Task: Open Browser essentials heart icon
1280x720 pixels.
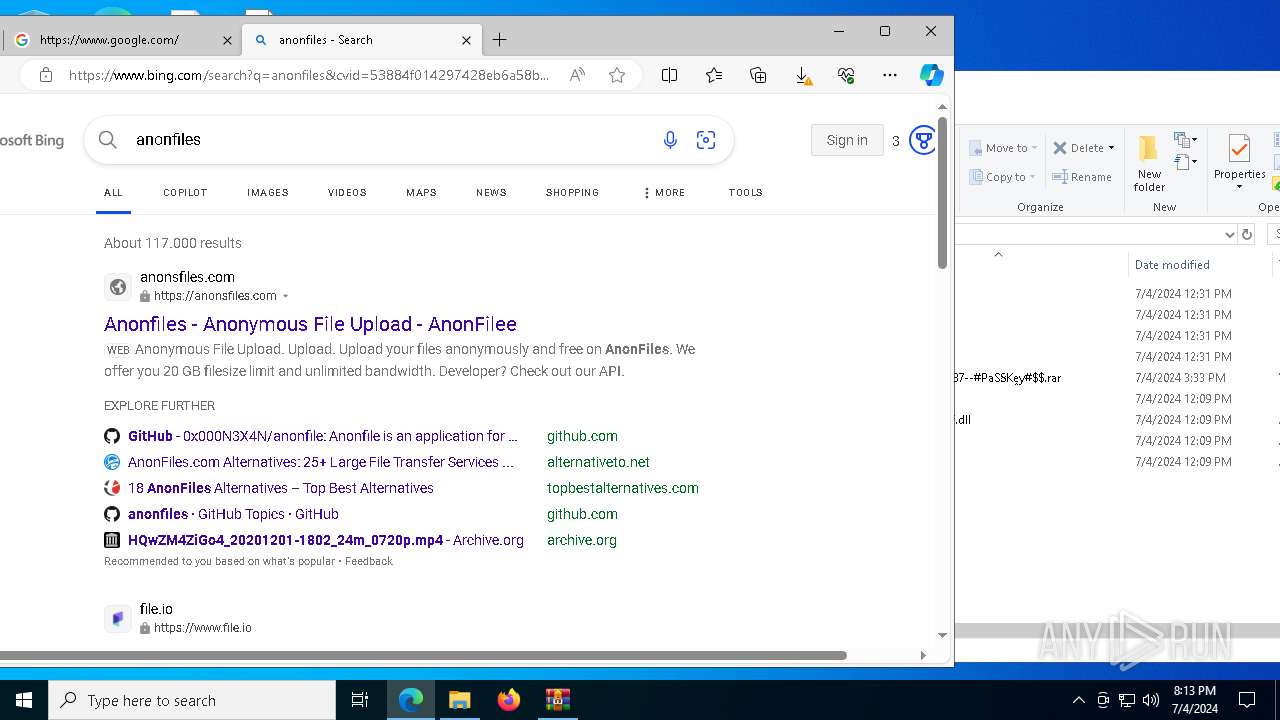Action: (846, 75)
